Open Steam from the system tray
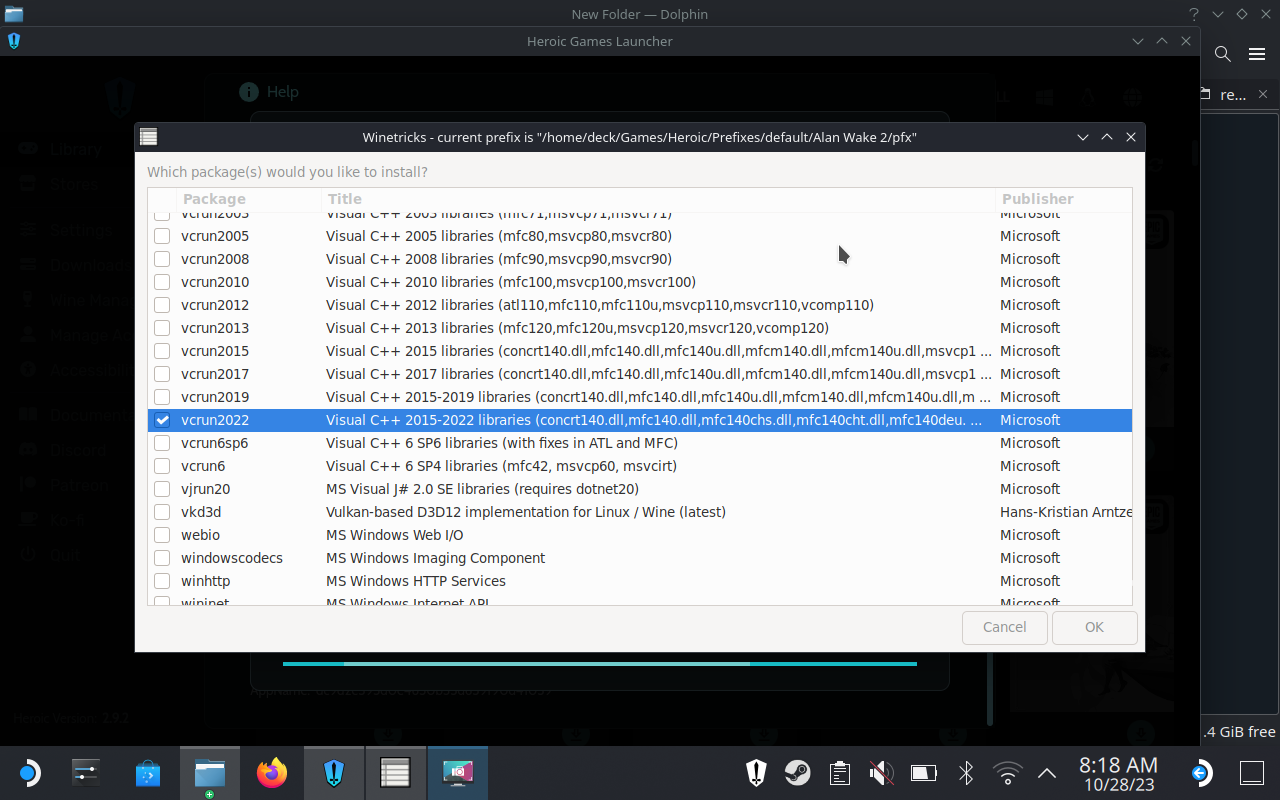1280x800 pixels. click(797, 772)
